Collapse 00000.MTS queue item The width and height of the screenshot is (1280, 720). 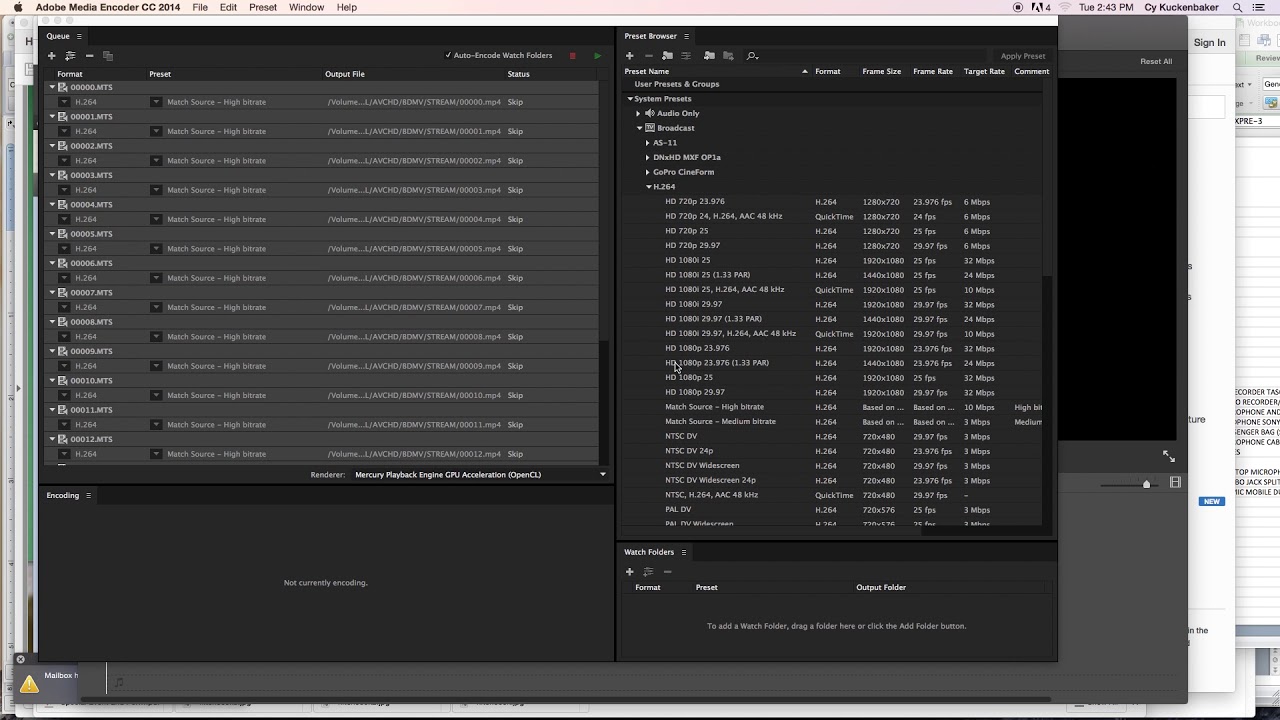tap(52, 87)
